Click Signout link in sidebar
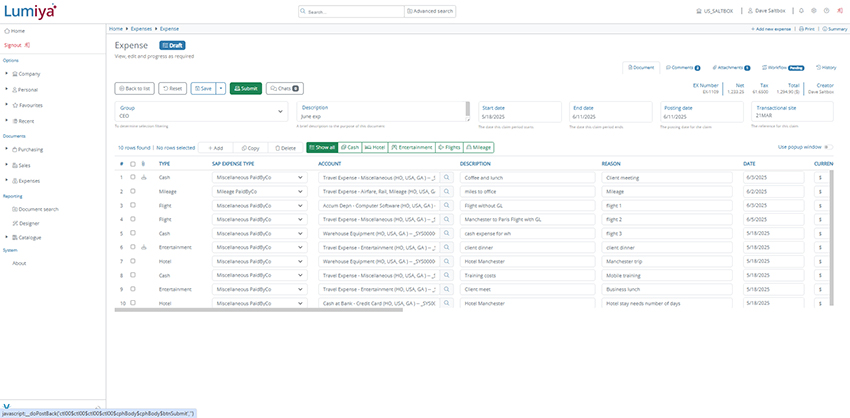This screenshot has width=850, height=418. coord(16,45)
